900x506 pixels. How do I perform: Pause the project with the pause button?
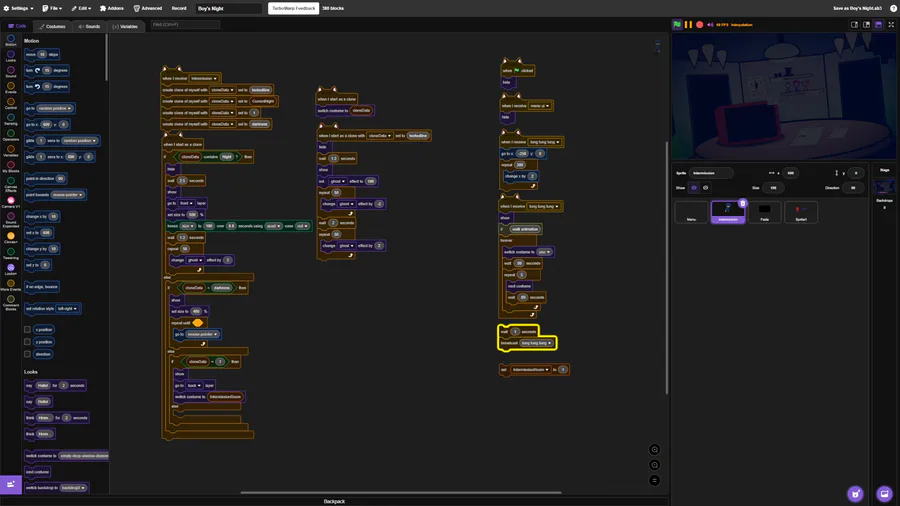tap(688, 25)
